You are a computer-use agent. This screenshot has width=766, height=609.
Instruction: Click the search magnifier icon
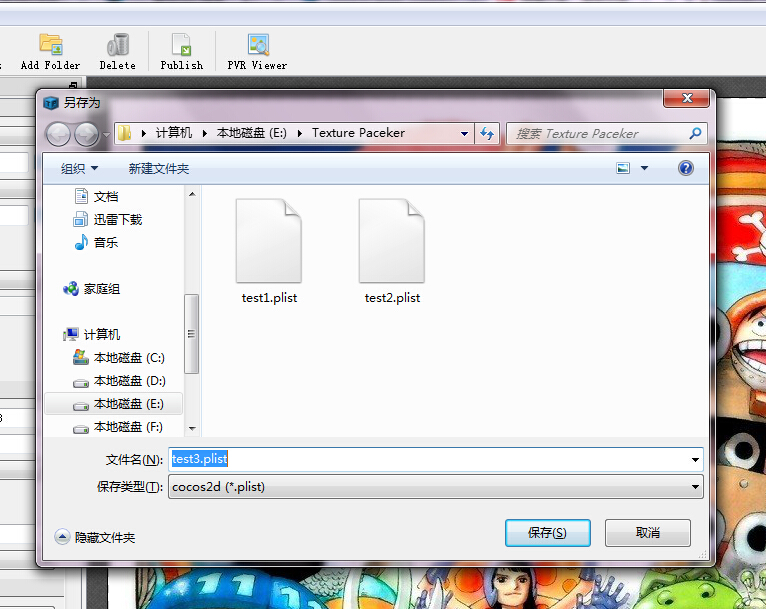point(695,133)
